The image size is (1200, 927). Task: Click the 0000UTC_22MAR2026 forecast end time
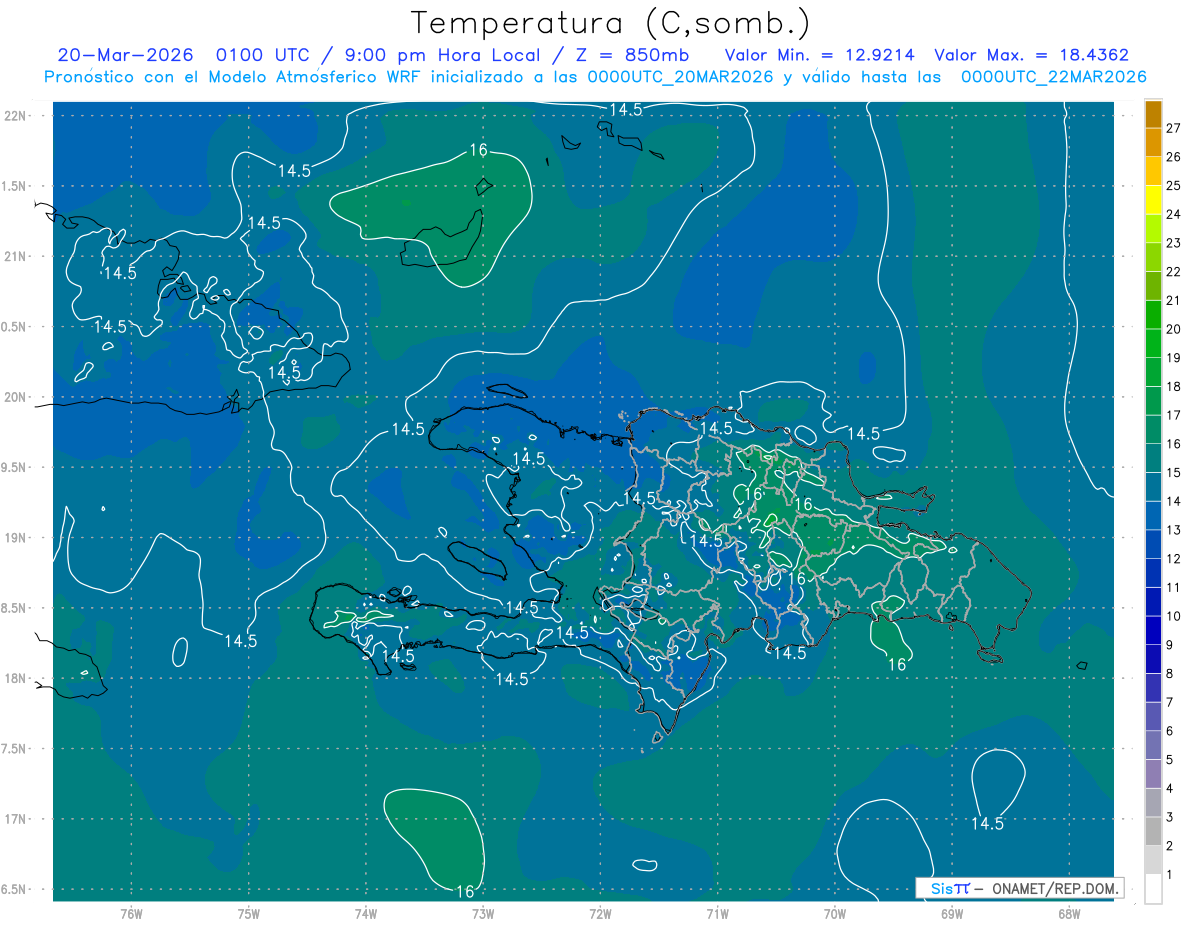(1053, 77)
